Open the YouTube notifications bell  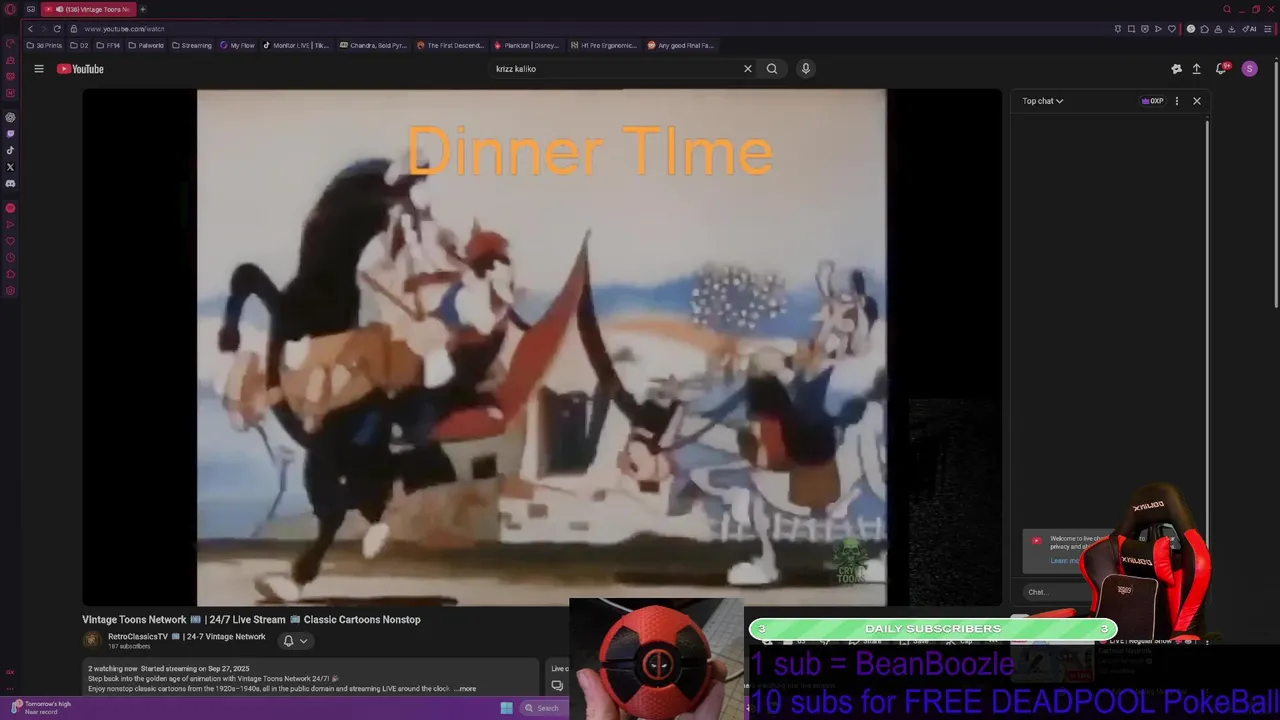(x=1221, y=69)
